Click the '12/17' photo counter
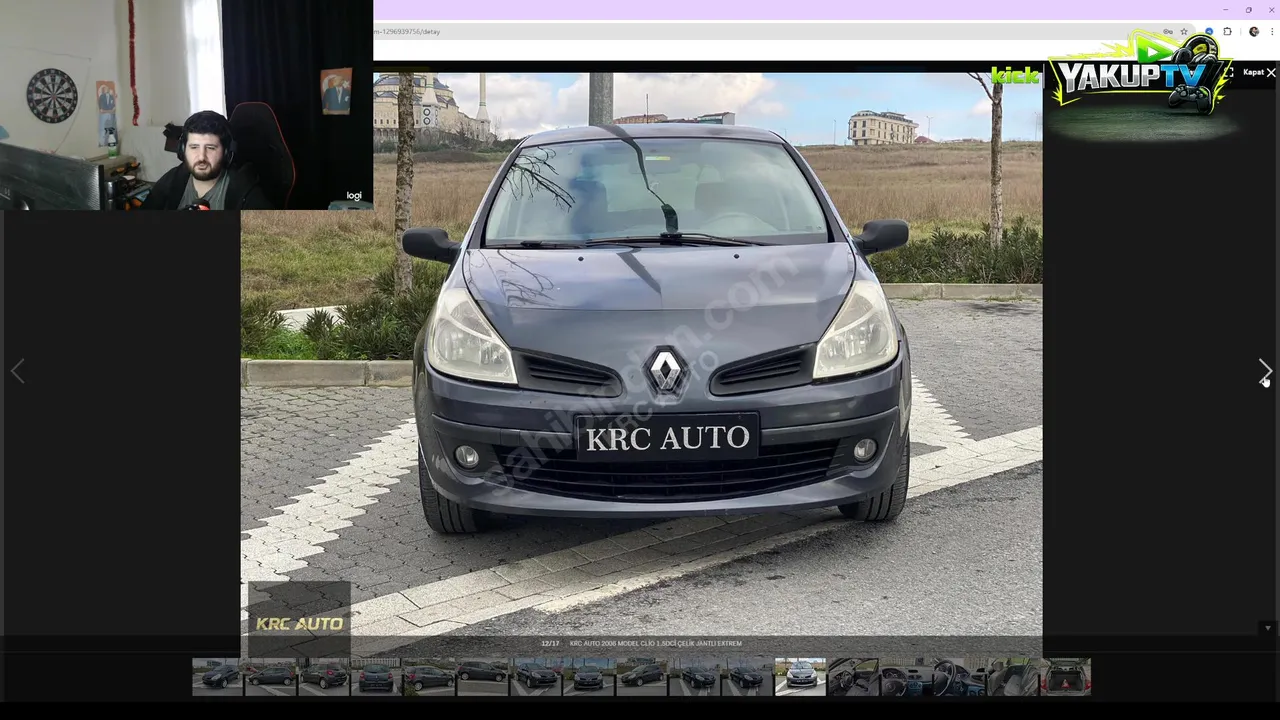Viewport: 1280px width, 720px height. (x=550, y=643)
